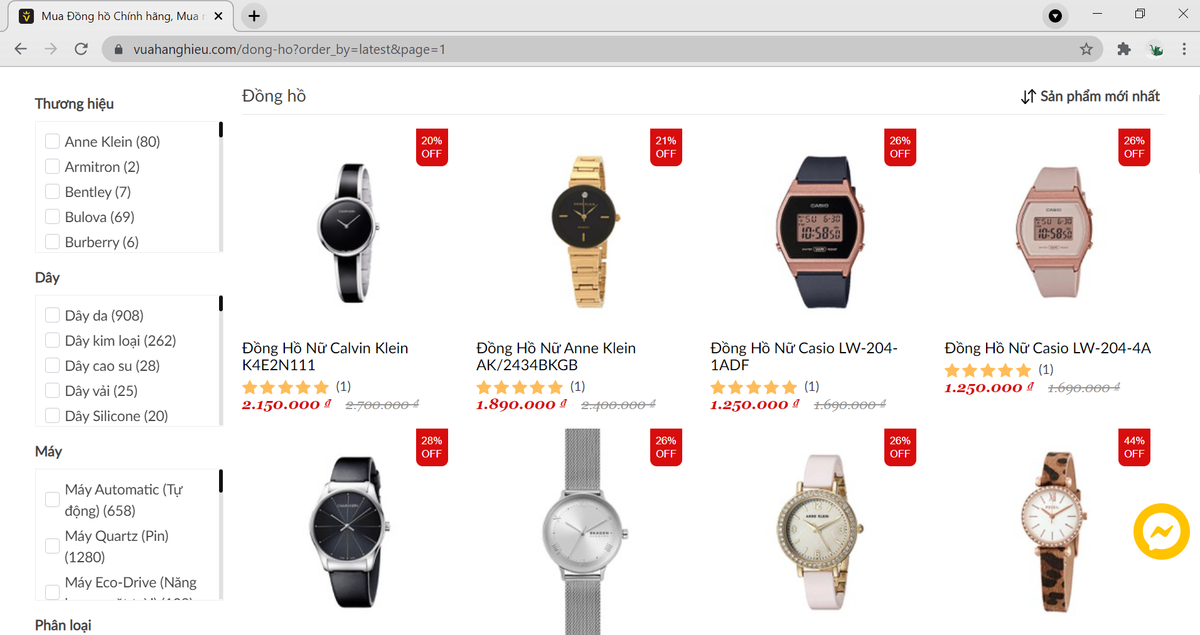Check the Dây da (908) strap filter

tap(52, 315)
